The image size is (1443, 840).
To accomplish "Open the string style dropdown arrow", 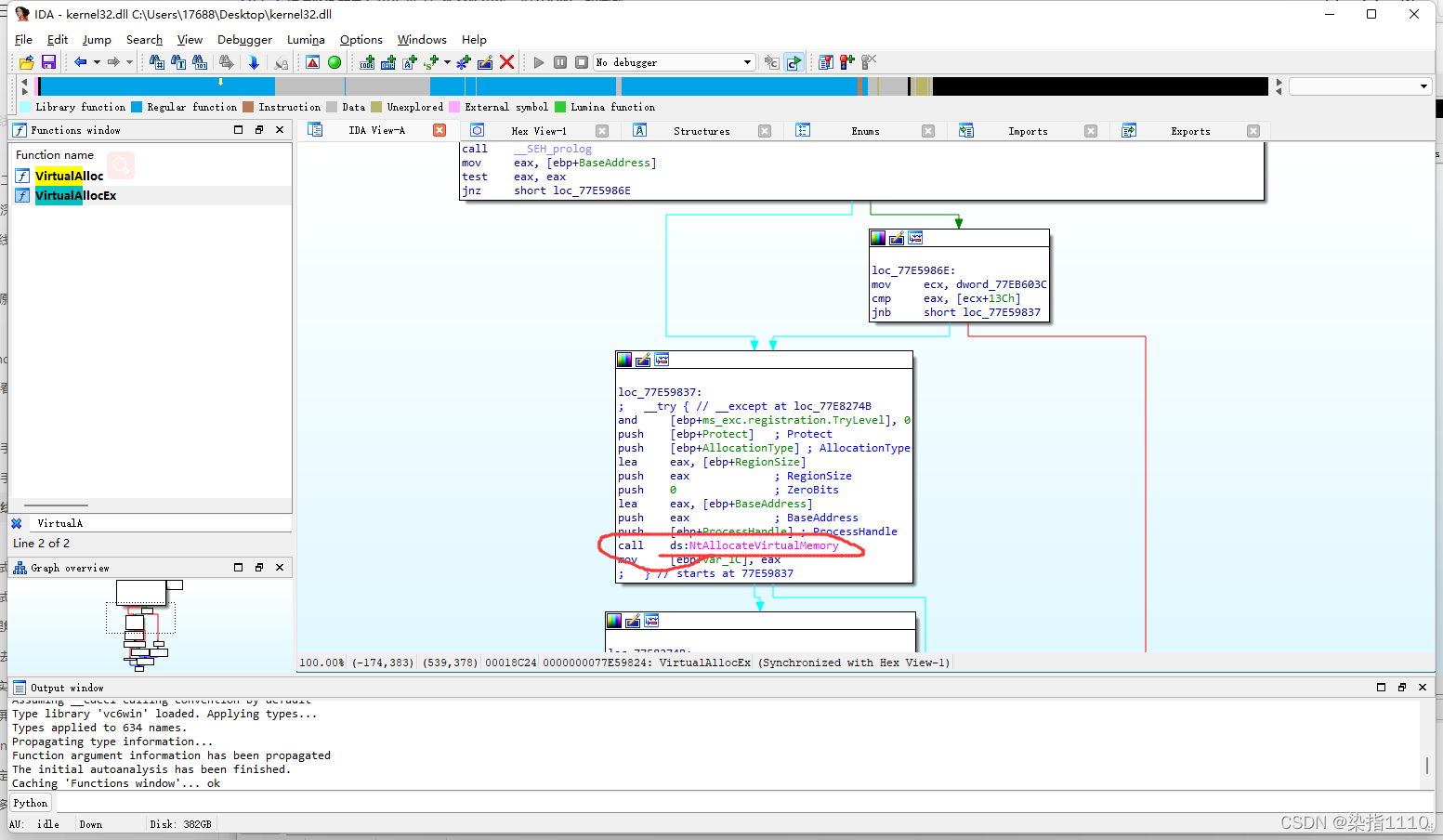I will (x=447, y=62).
